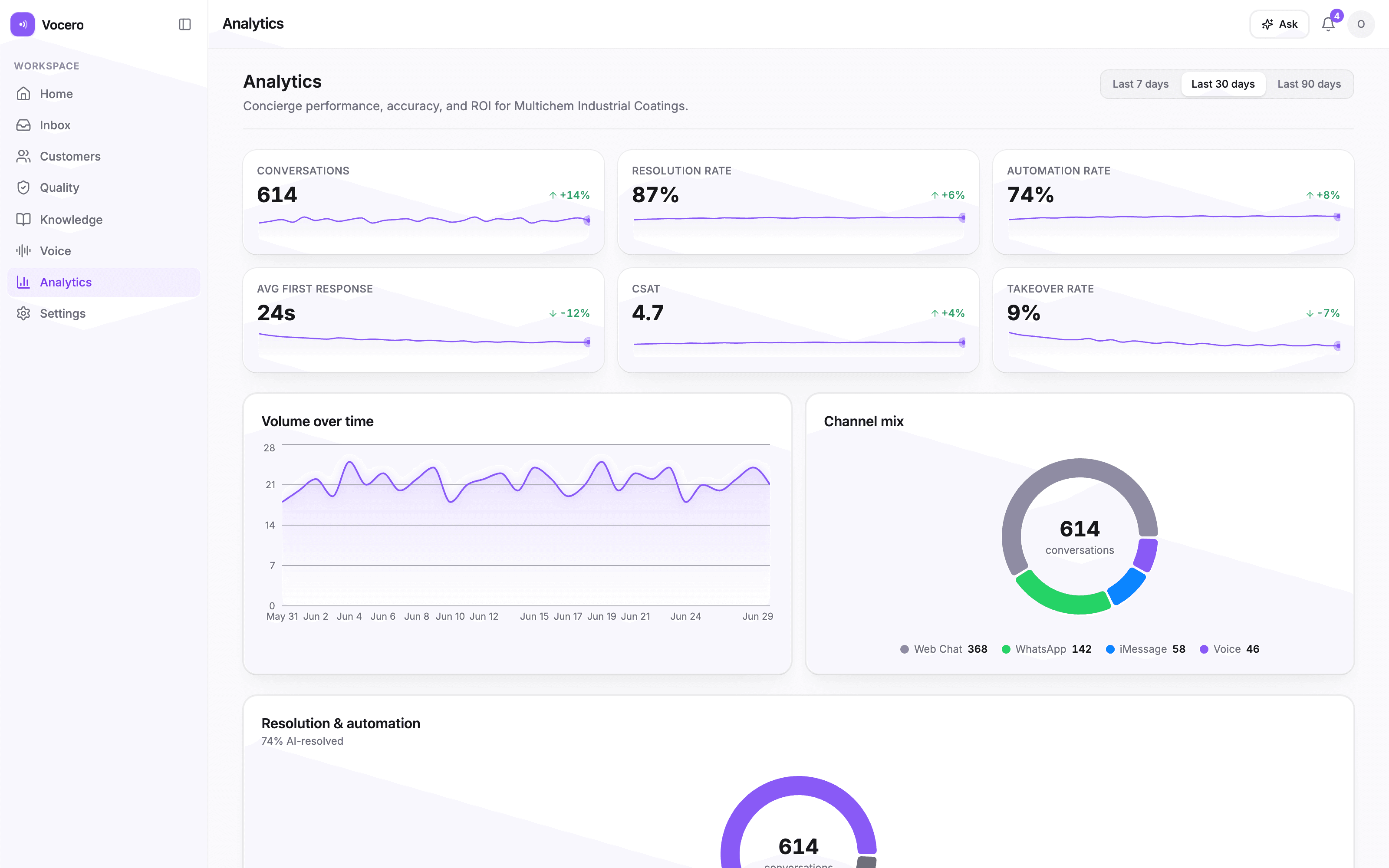Screen dimensions: 1389x868
Task: Click the 74% AI-resolved subtitle
Action: pos(302,741)
